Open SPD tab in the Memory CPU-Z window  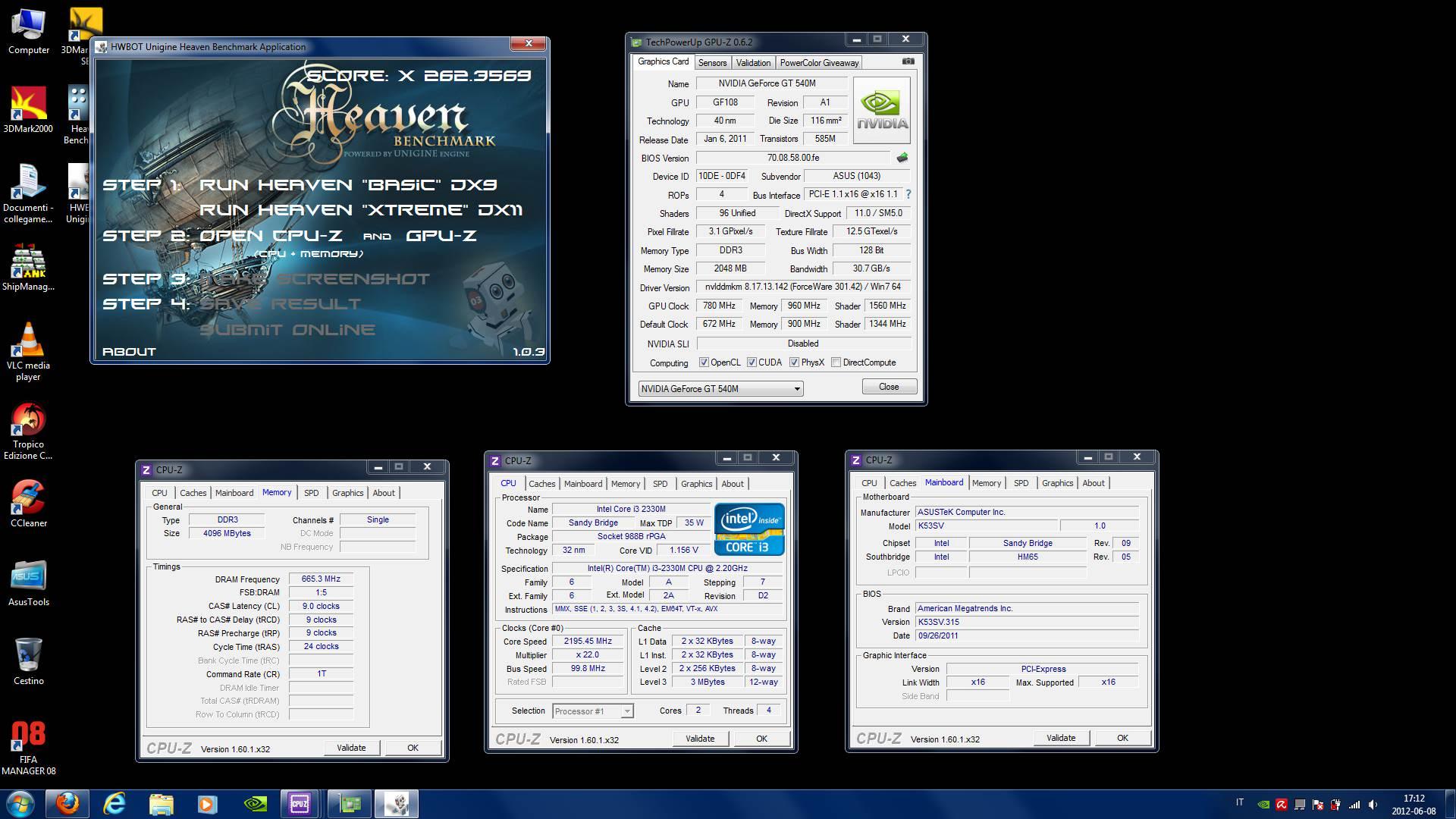[312, 493]
